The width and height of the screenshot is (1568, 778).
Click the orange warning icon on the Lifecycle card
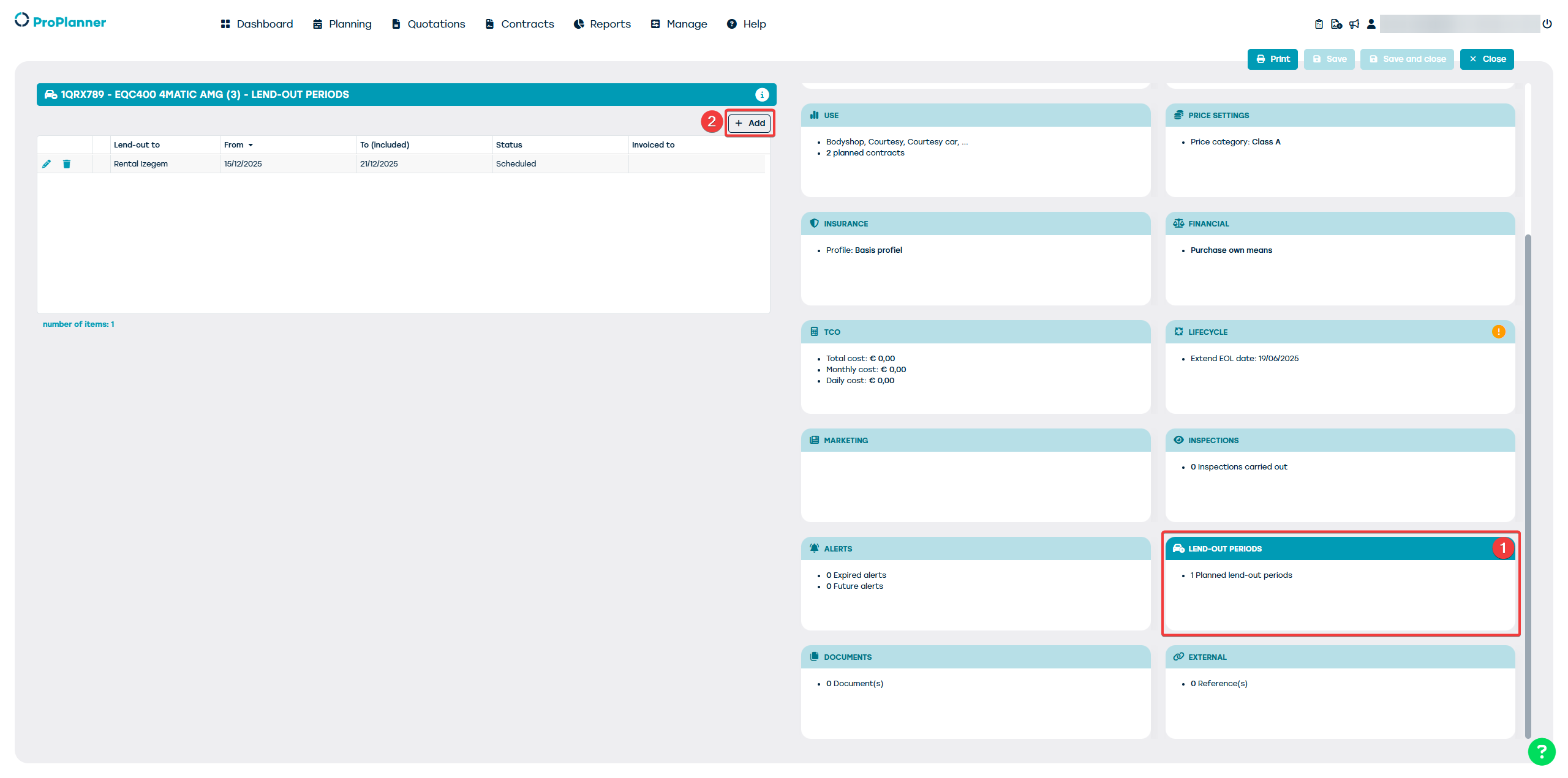pyautogui.click(x=1498, y=332)
